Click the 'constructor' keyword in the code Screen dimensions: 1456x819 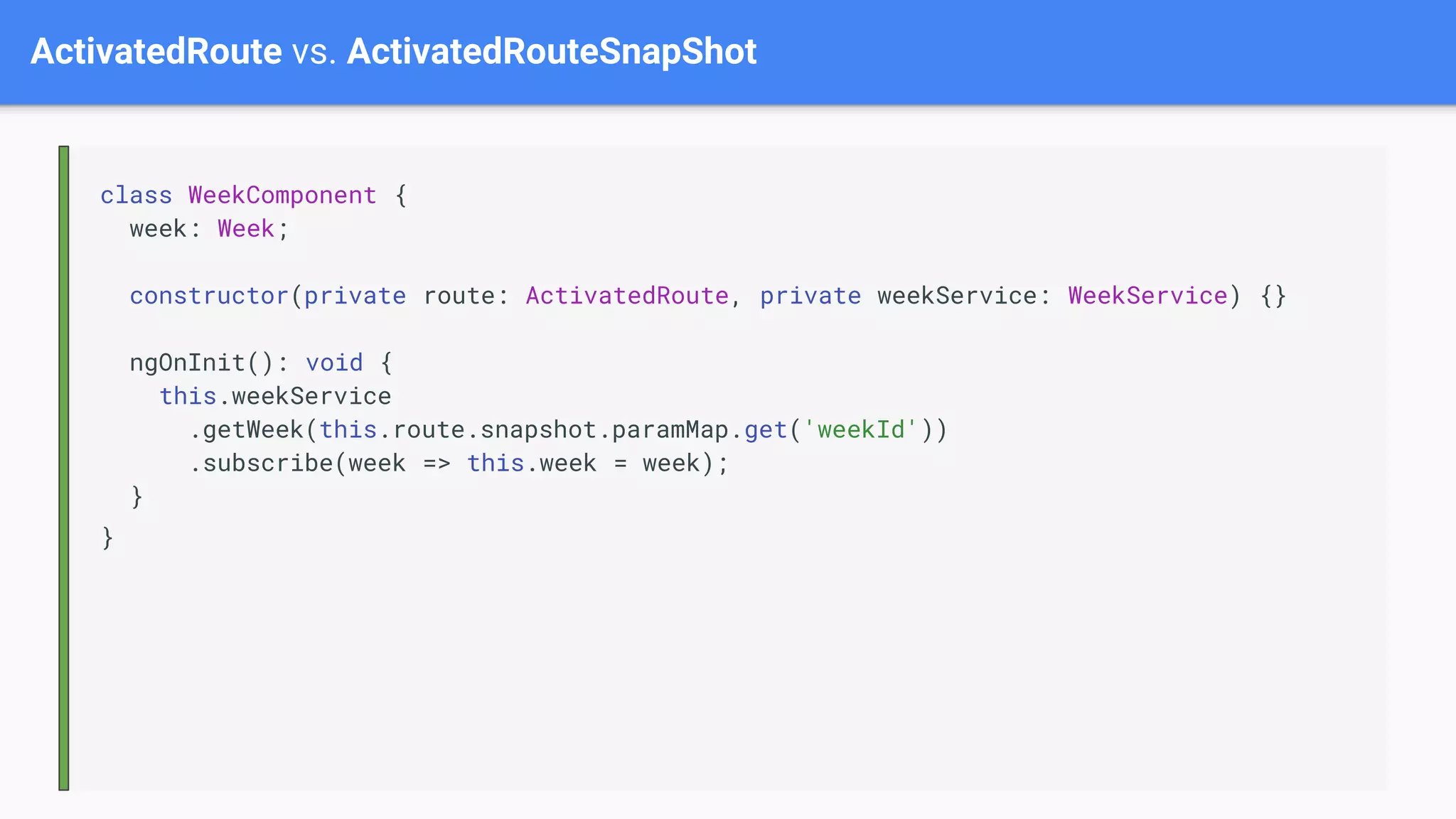tap(209, 296)
